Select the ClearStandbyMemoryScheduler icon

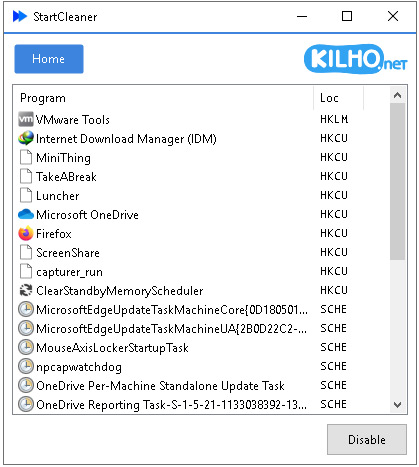tap(26, 290)
